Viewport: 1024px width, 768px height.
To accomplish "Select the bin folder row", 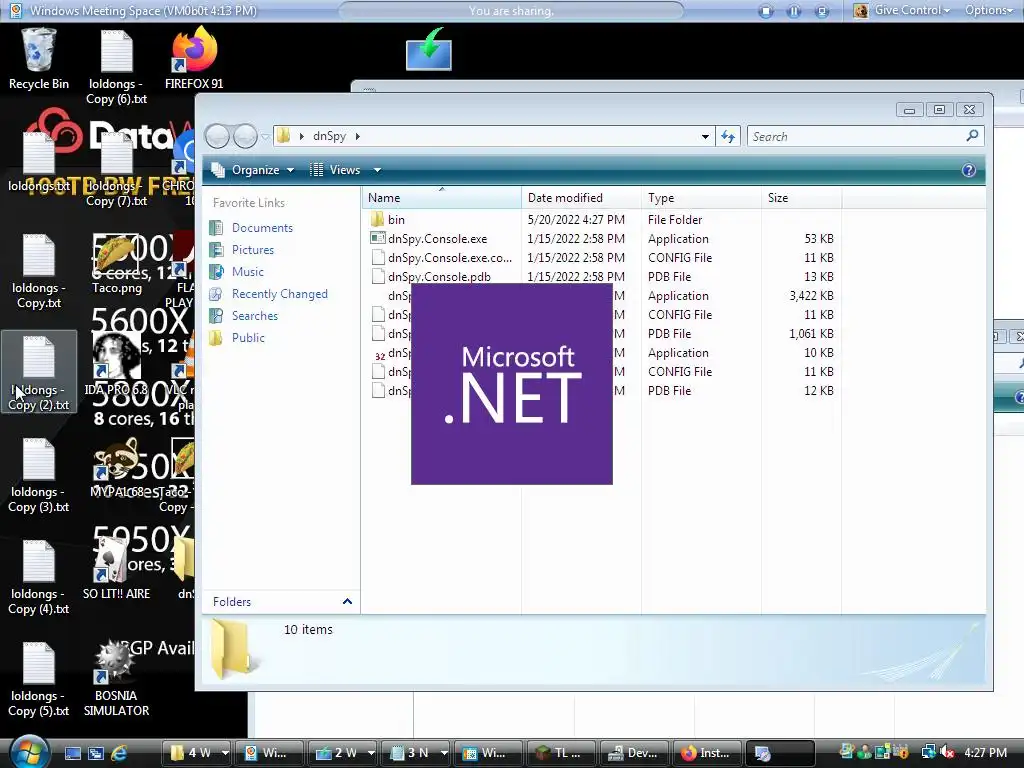I will click(x=602, y=220).
